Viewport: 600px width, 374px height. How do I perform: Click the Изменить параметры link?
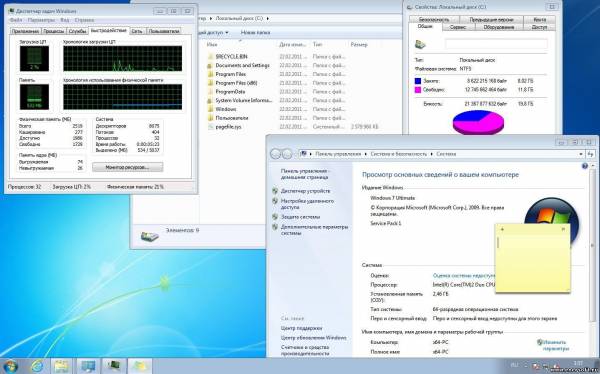(553, 345)
